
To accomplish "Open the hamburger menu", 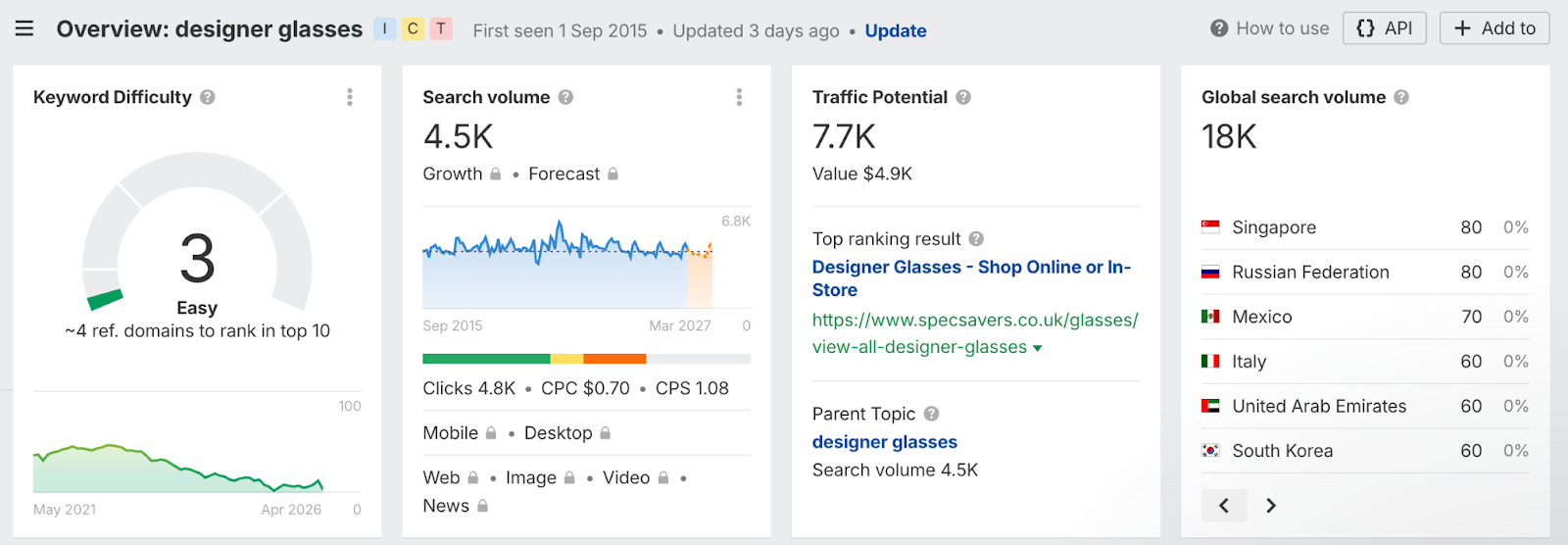I will coord(24,28).
